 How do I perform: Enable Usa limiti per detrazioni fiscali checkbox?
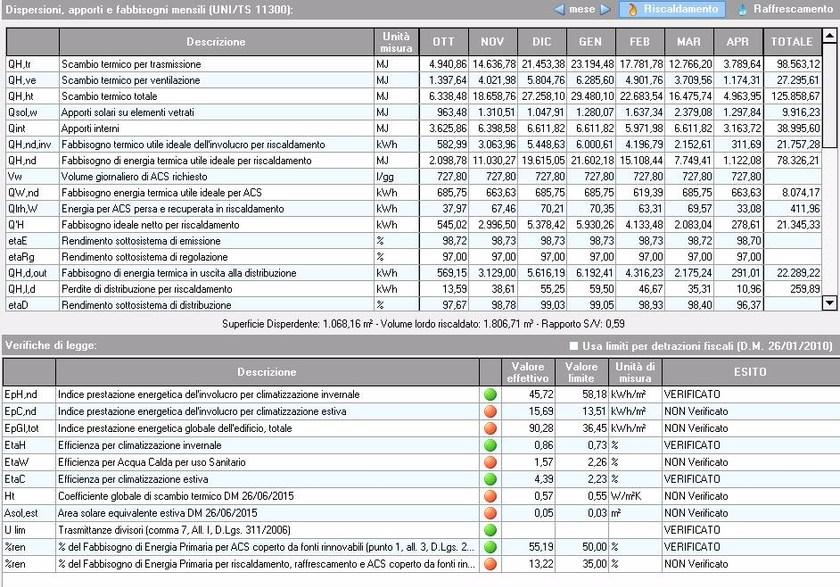tap(573, 346)
